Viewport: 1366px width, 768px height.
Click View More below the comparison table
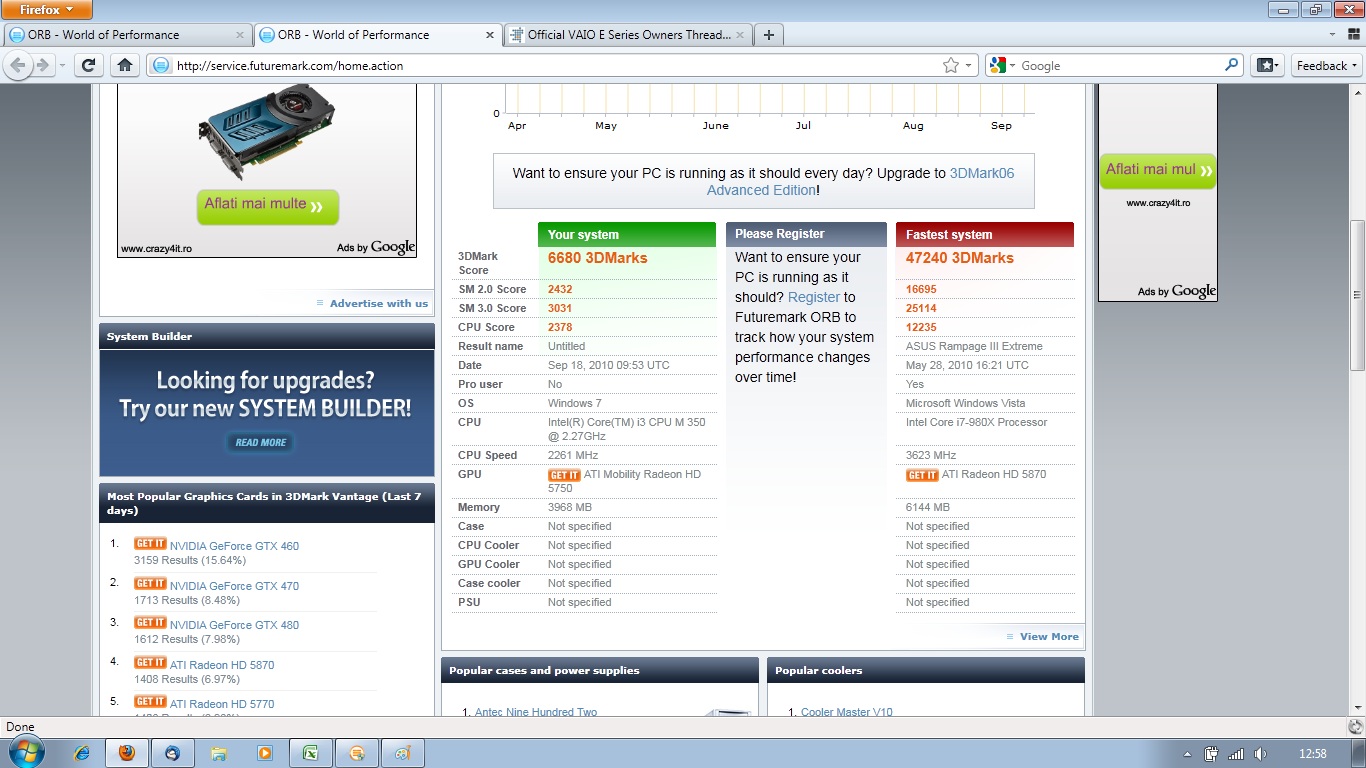pyautogui.click(x=1049, y=636)
